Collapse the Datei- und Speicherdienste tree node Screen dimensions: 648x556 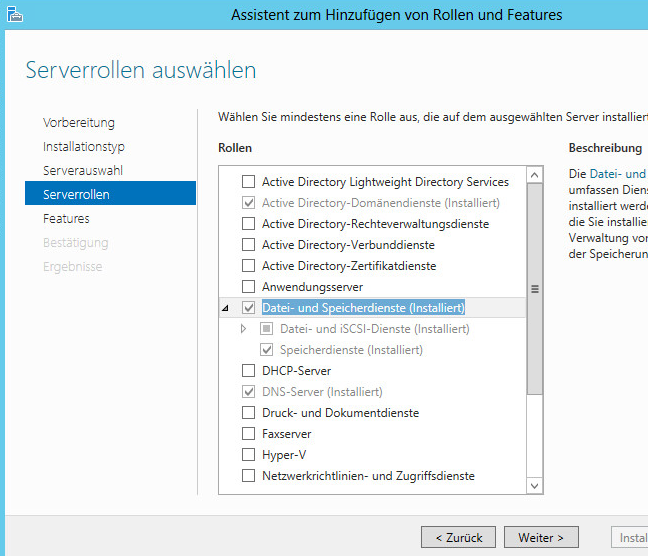click(225, 308)
